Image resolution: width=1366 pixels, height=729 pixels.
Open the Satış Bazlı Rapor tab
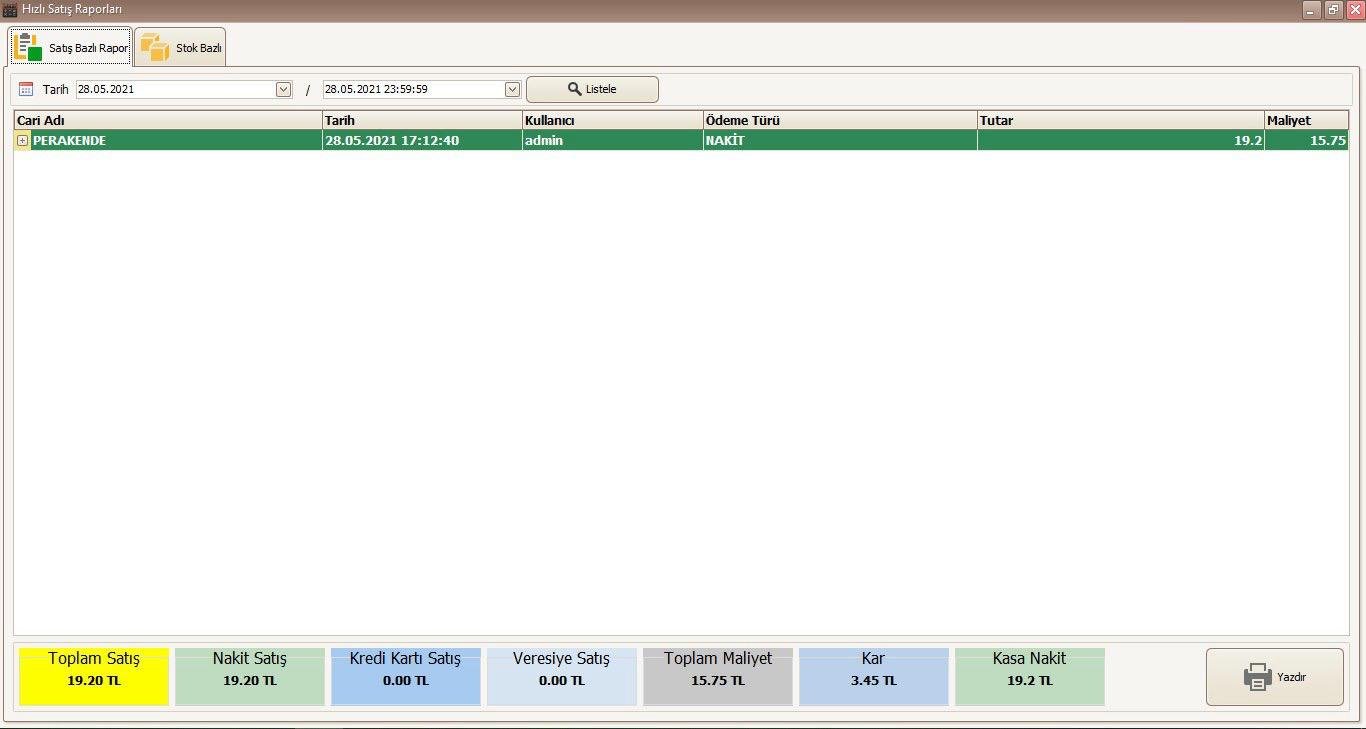pos(70,47)
